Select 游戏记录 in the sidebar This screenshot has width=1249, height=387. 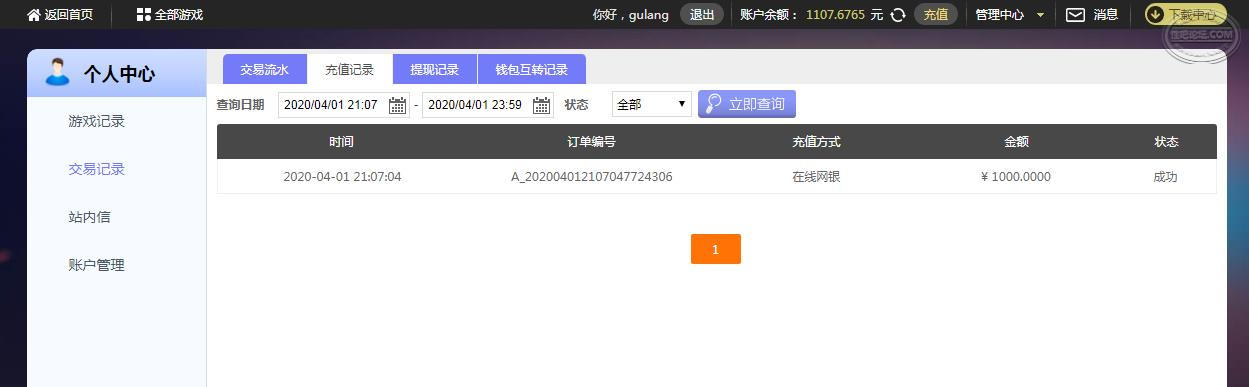(97, 122)
